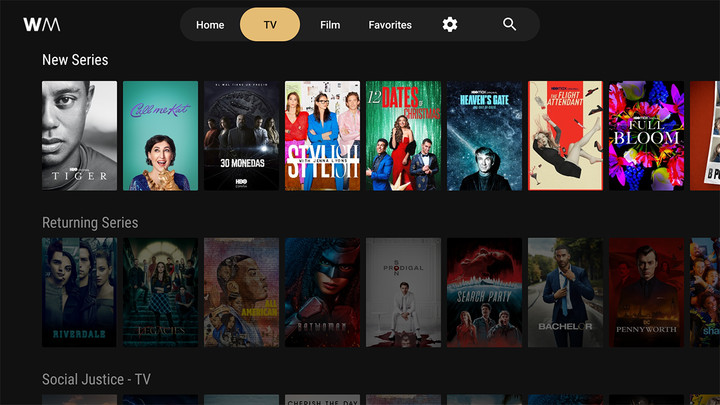The image size is (720, 405).
Task: Open the Favorites tab
Action: click(x=390, y=25)
